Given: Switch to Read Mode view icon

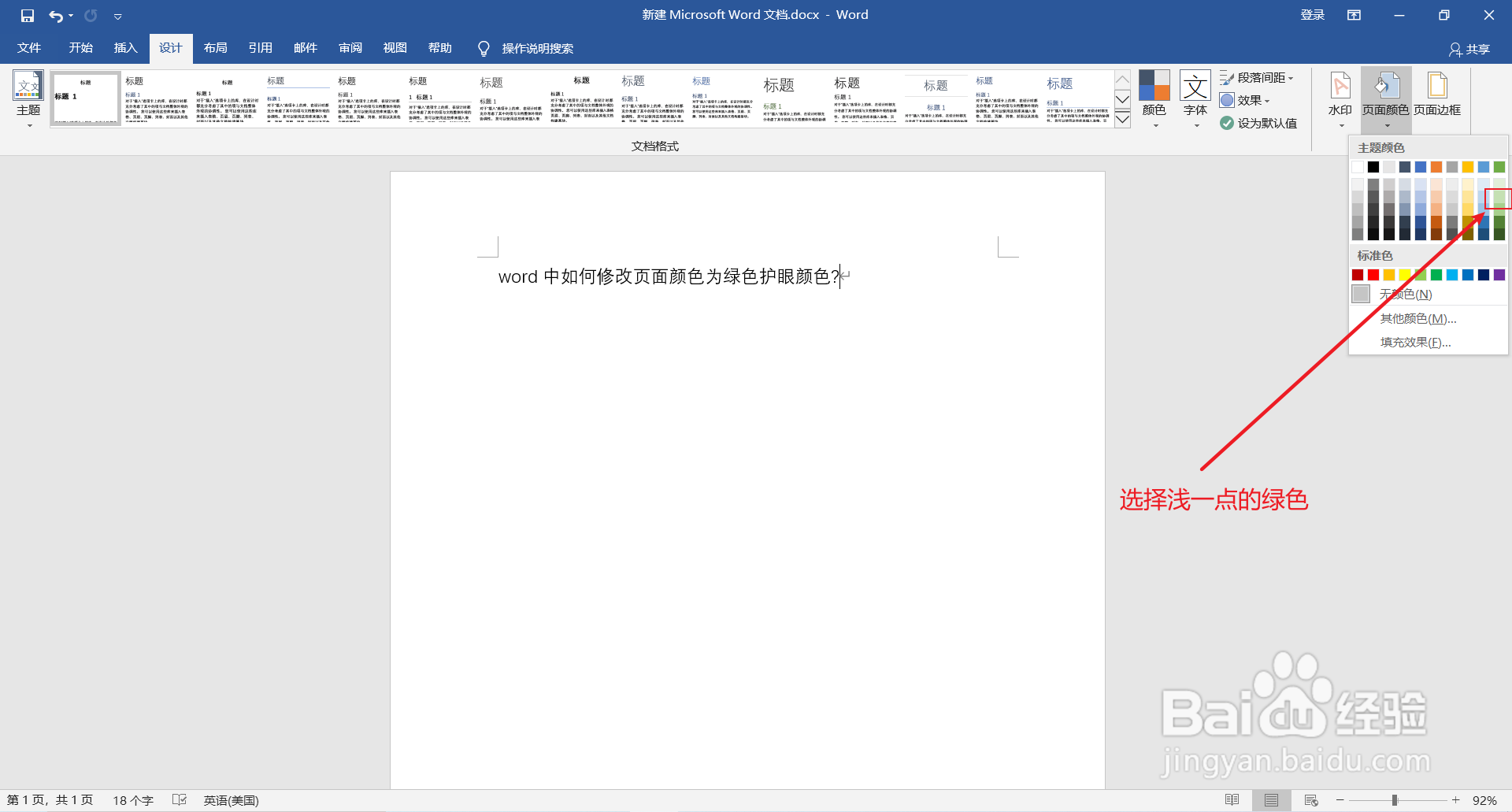Looking at the screenshot, I should (1232, 800).
